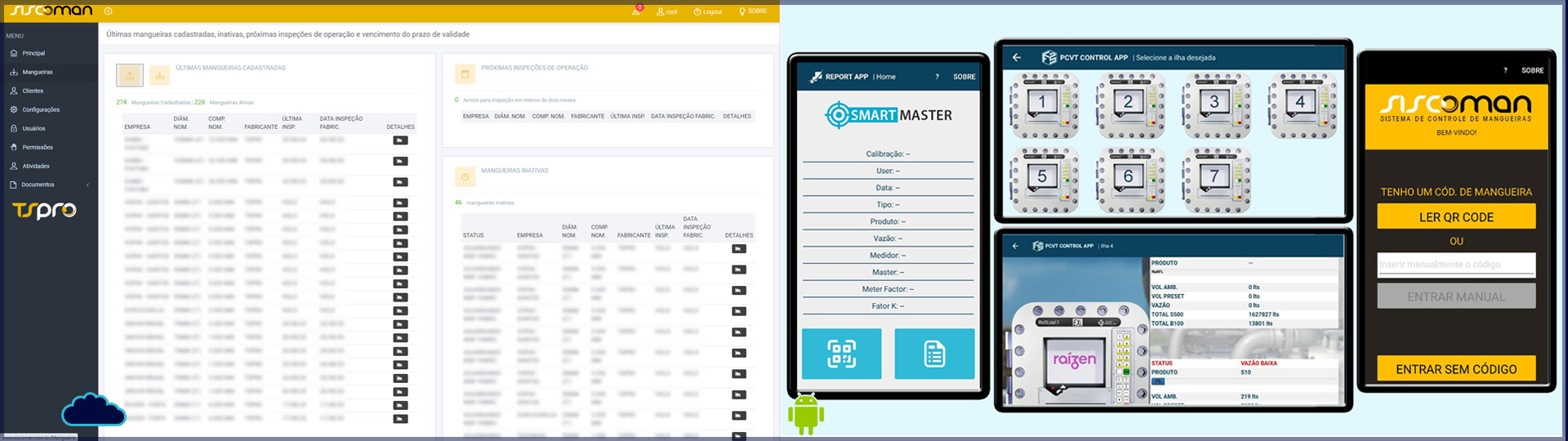This screenshot has height=441, width=1568.
Task: Collapse the sidebar with the arrow beside the Siscoman logo
Action: click(109, 11)
